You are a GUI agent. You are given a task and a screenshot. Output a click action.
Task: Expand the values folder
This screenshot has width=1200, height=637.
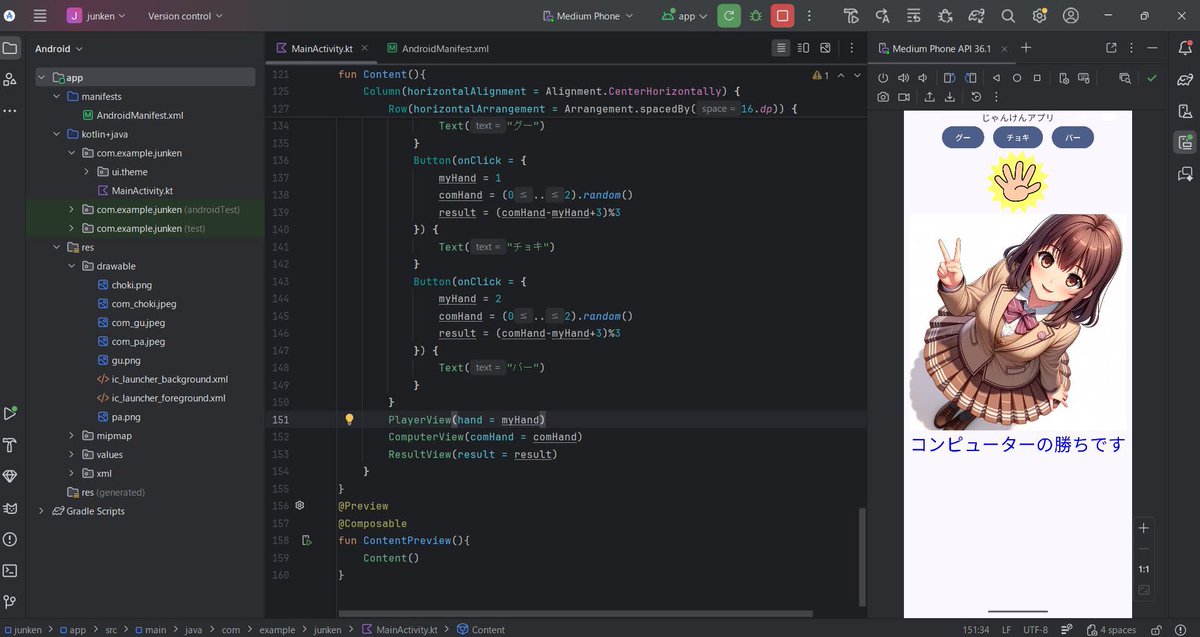click(x=72, y=455)
